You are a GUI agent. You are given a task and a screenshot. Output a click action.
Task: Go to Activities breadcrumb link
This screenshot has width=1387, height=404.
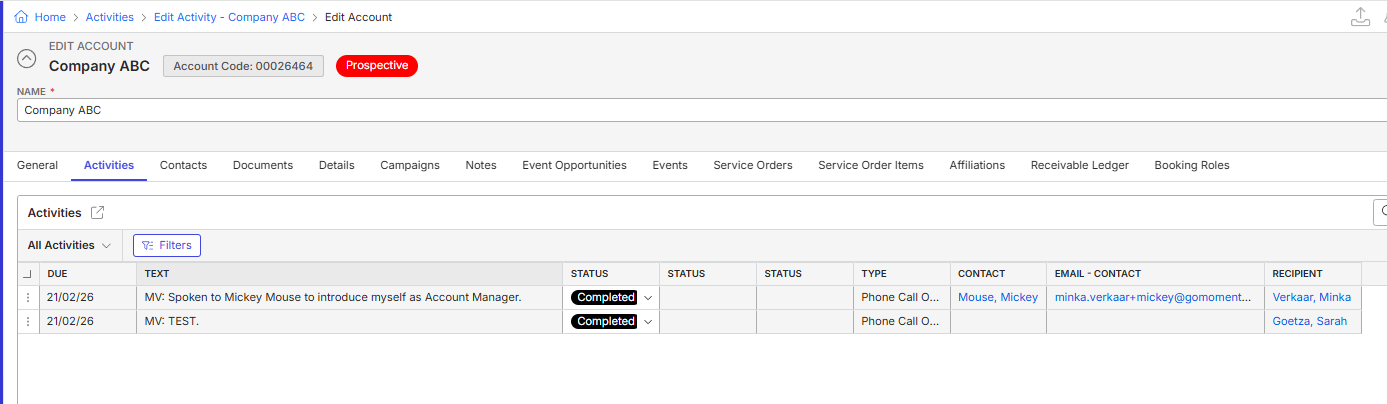[x=110, y=17]
